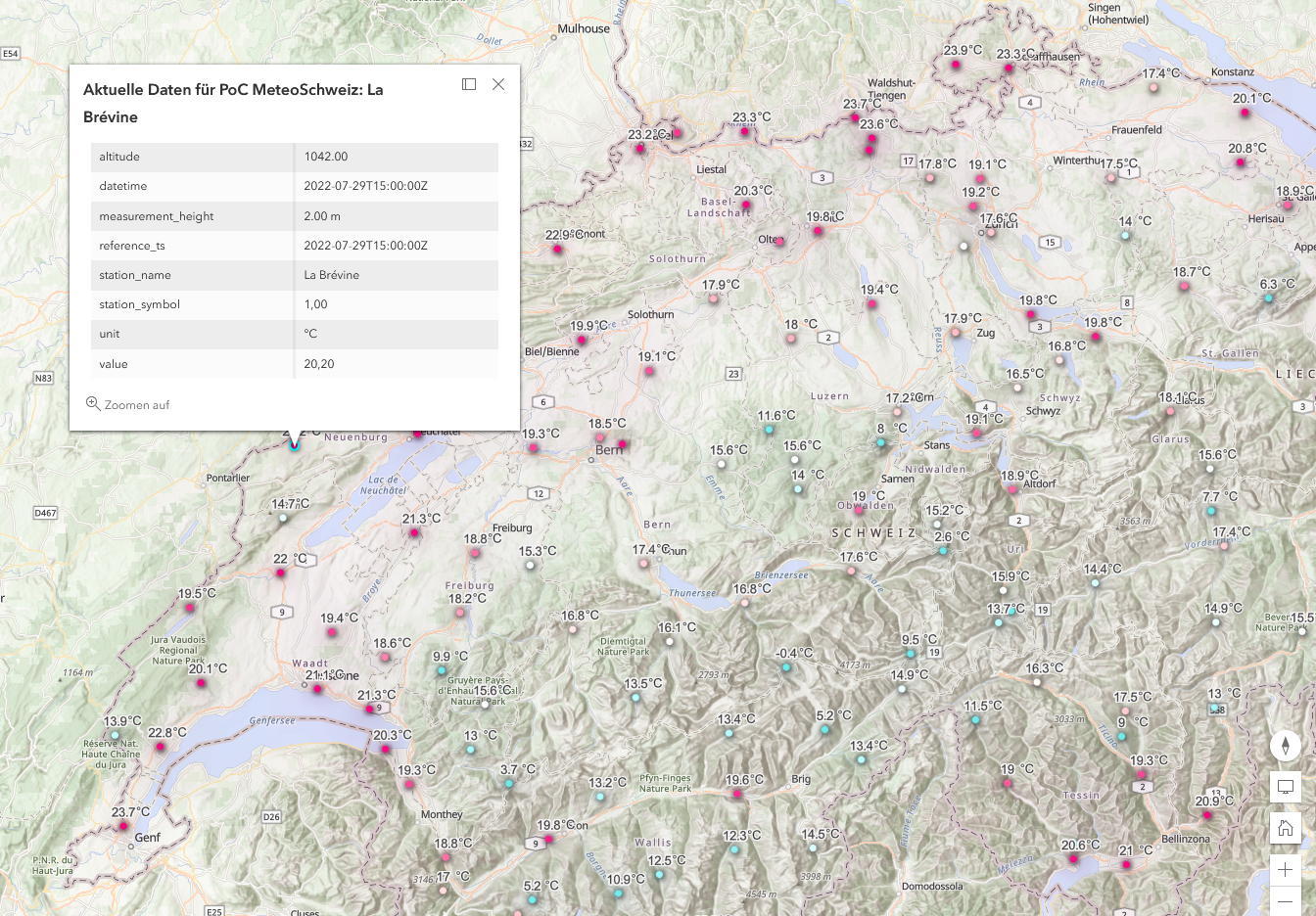Select the 9.9°C station marker
The image size is (1316, 916).
pos(442,670)
